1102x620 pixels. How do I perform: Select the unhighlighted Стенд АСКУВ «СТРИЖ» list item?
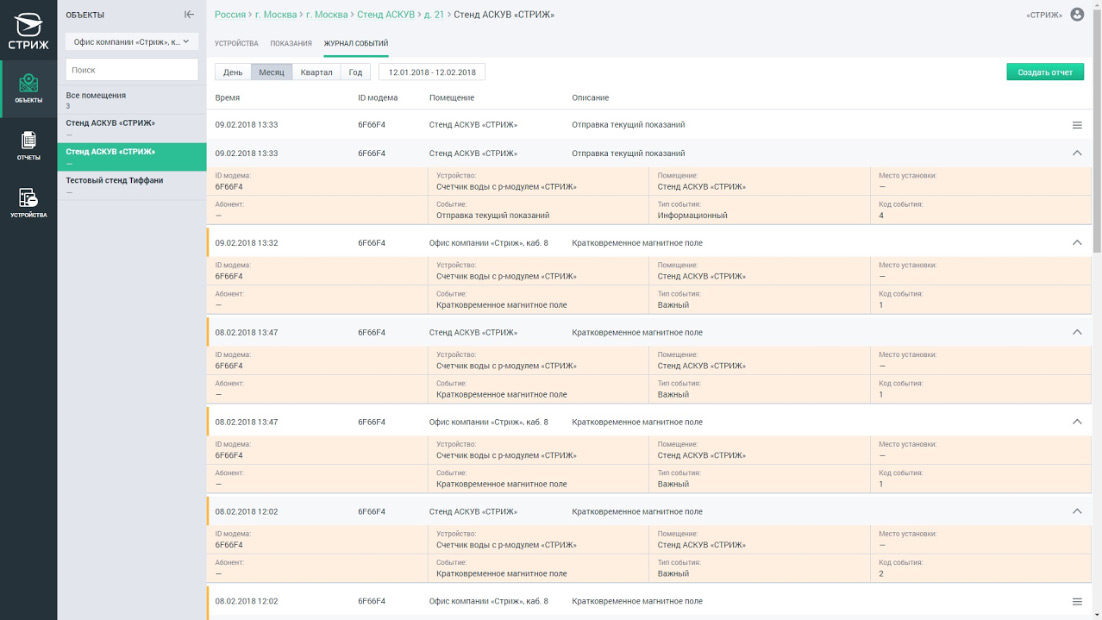(131, 128)
